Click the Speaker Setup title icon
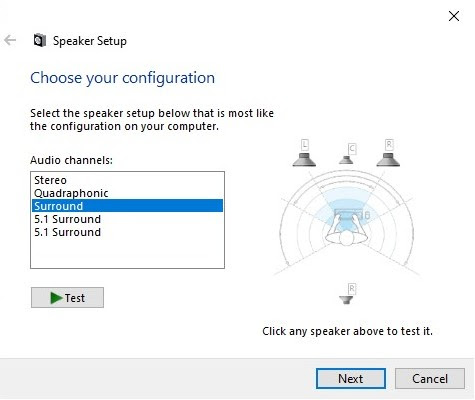The image size is (475, 400). coord(40,41)
